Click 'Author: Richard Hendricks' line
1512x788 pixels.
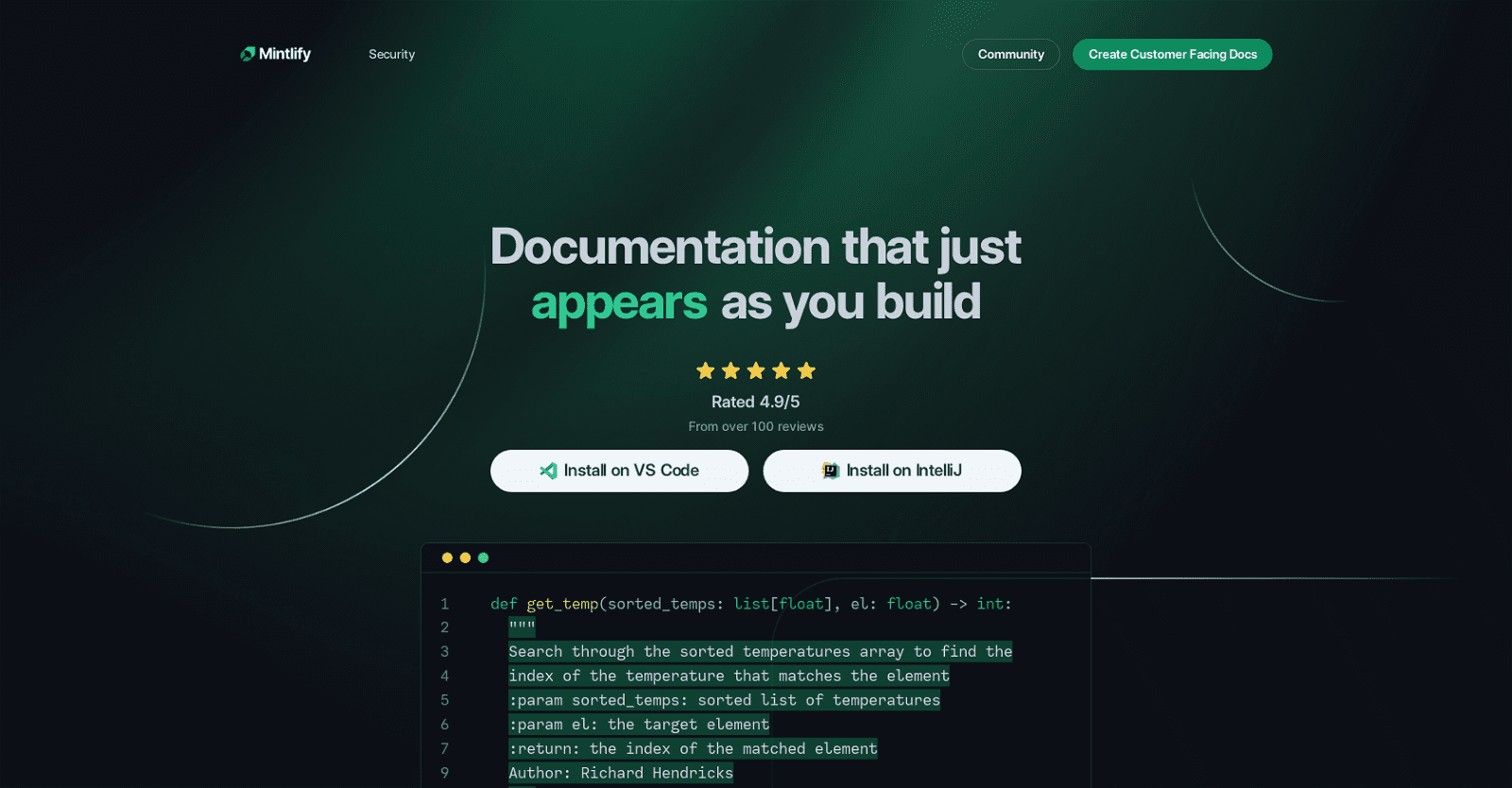point(621,773)
